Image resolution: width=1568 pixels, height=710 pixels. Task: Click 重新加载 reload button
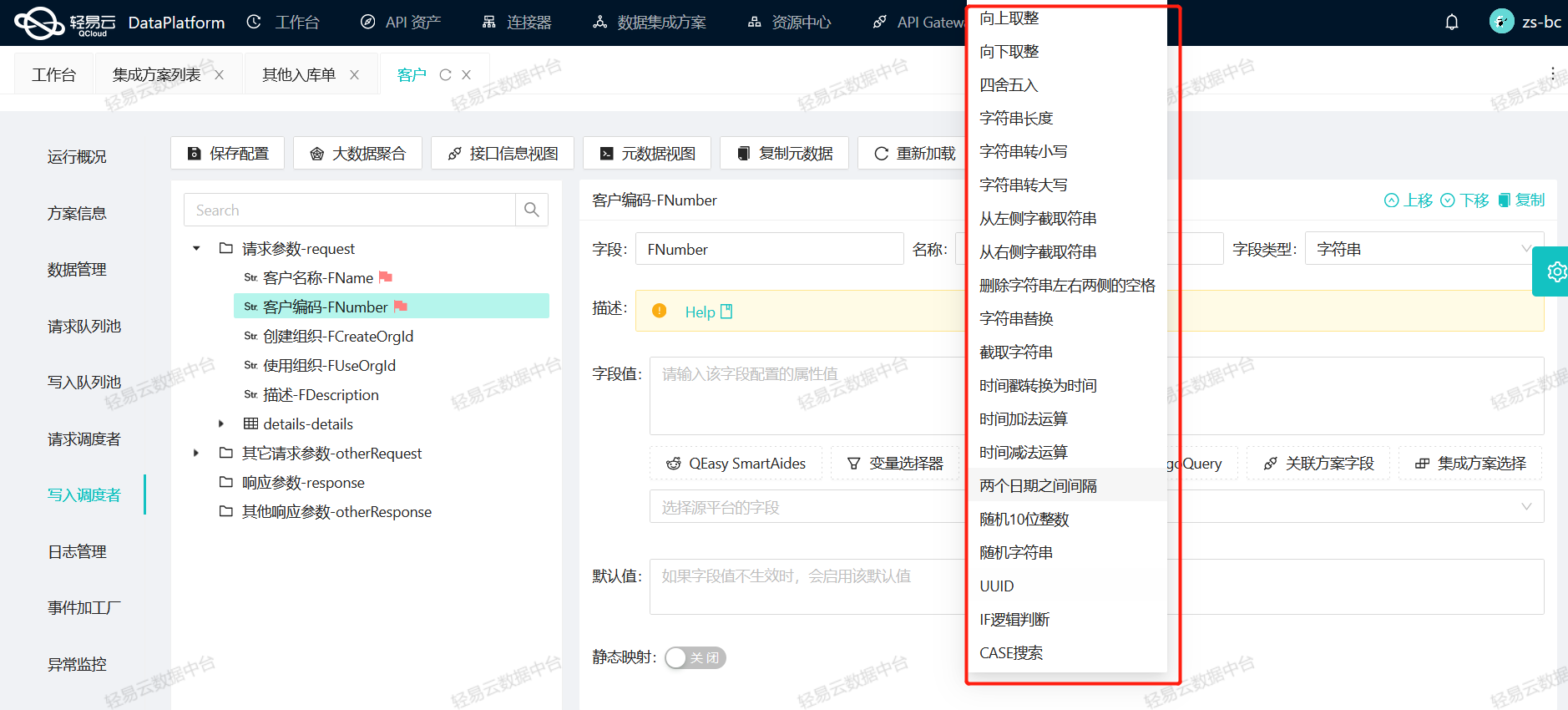[x=913, y=153]
